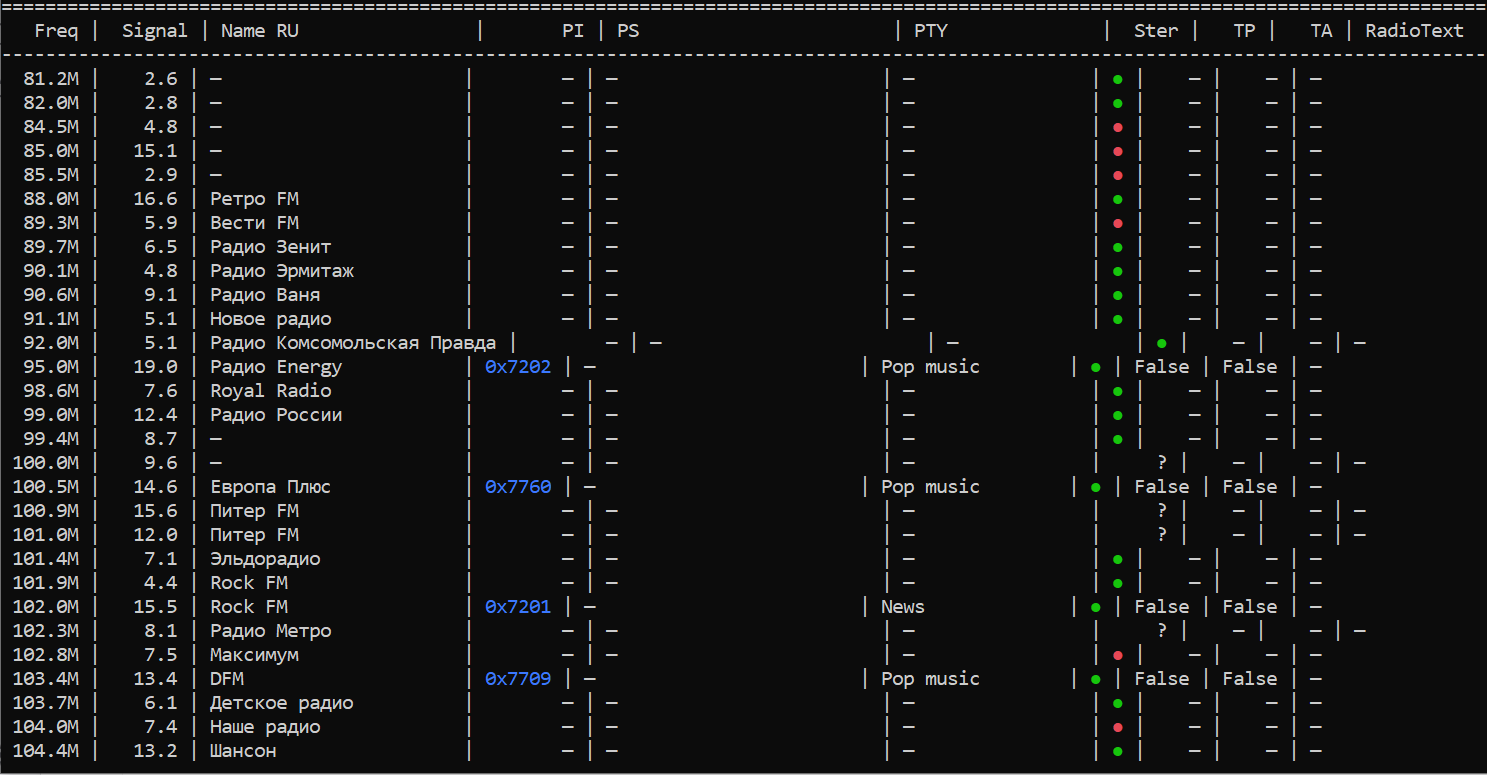Click the Signal column header
This screenshot has width=1487, height=775.
[x=155, y=31]
